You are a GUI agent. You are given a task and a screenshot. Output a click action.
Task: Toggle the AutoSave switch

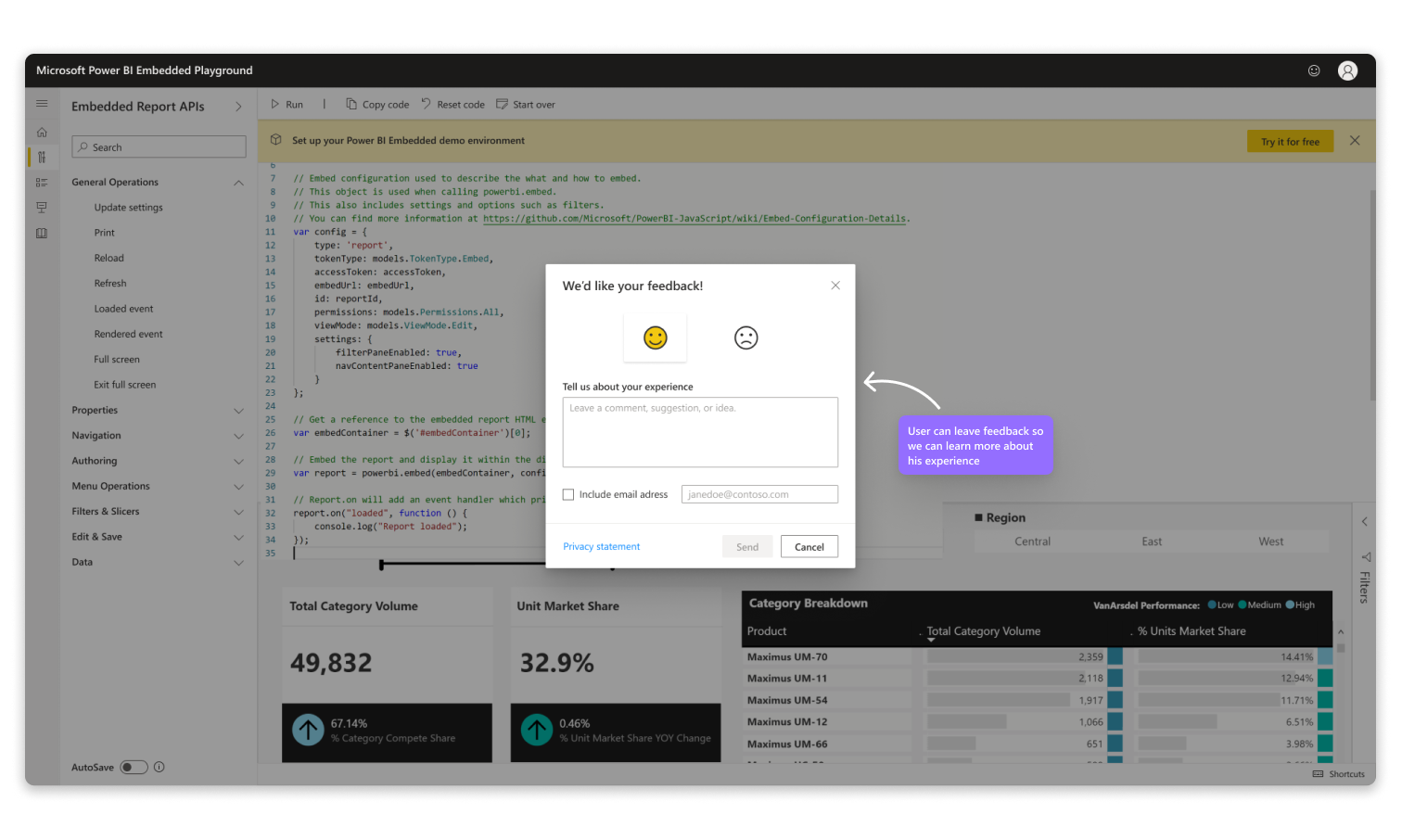[134, 767]
